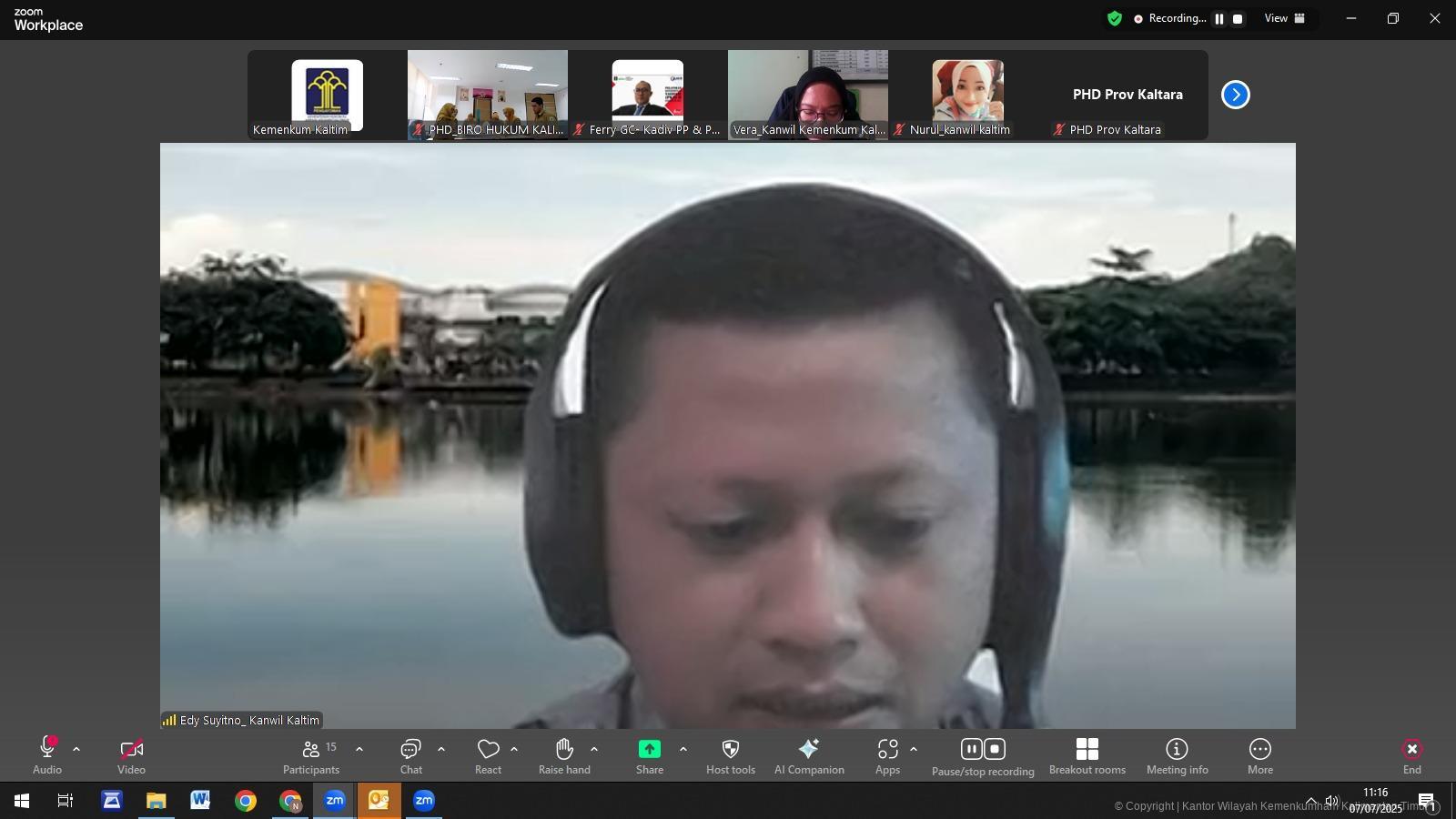The height and width of the screenshot is (819, 1456).
Task: Stop recording in the bottom toolbar
Action: [995, 749]
